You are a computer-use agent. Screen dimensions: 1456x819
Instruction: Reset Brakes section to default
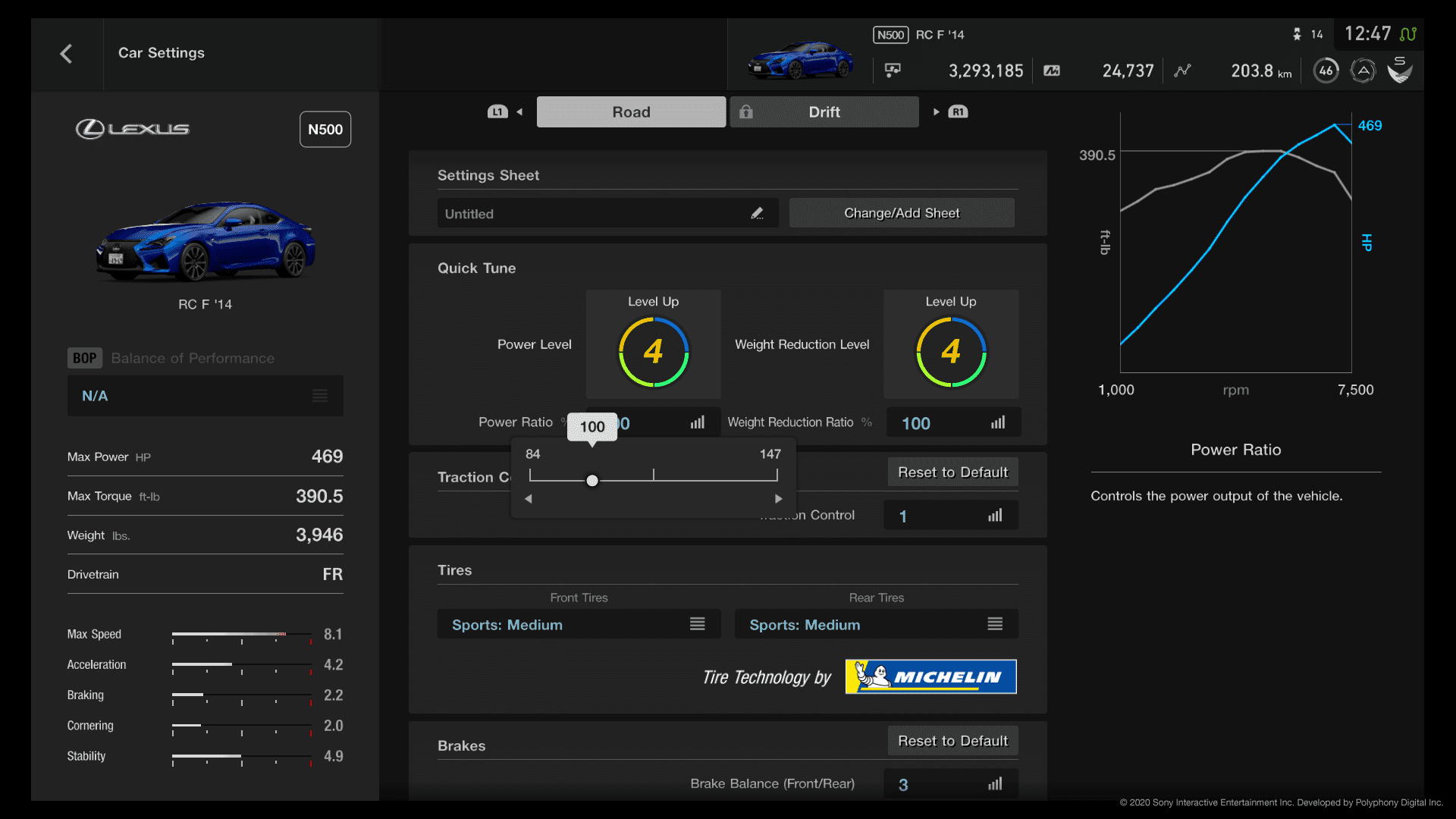pyautogui.click(x=953, y=740)
